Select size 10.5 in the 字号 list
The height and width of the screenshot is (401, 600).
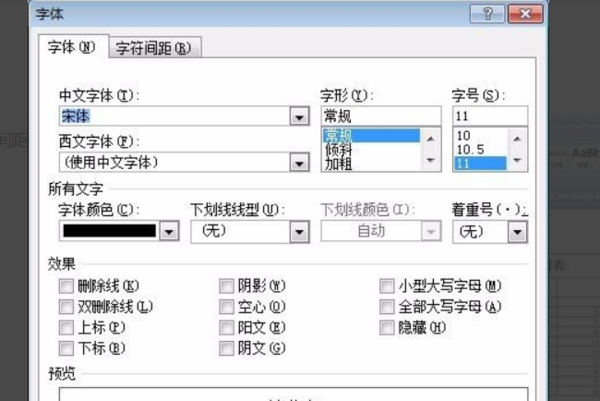(x=480, y=150)
